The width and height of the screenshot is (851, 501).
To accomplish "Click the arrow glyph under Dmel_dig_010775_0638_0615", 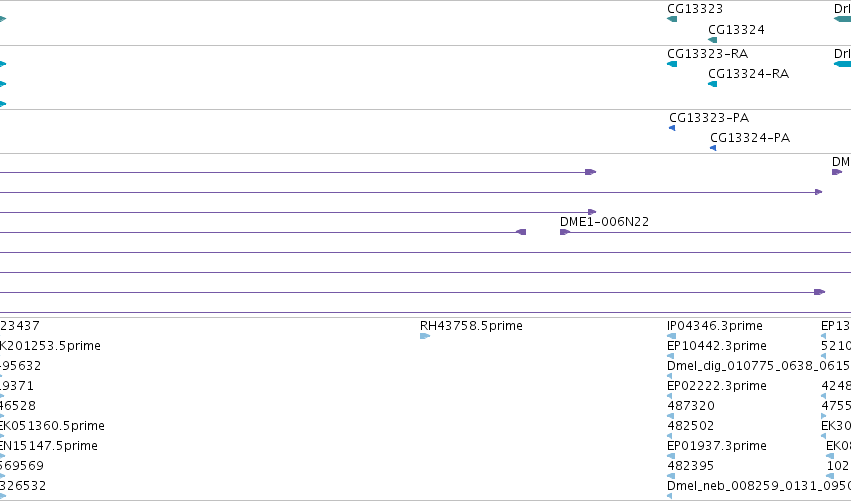I will pos(670,376).
